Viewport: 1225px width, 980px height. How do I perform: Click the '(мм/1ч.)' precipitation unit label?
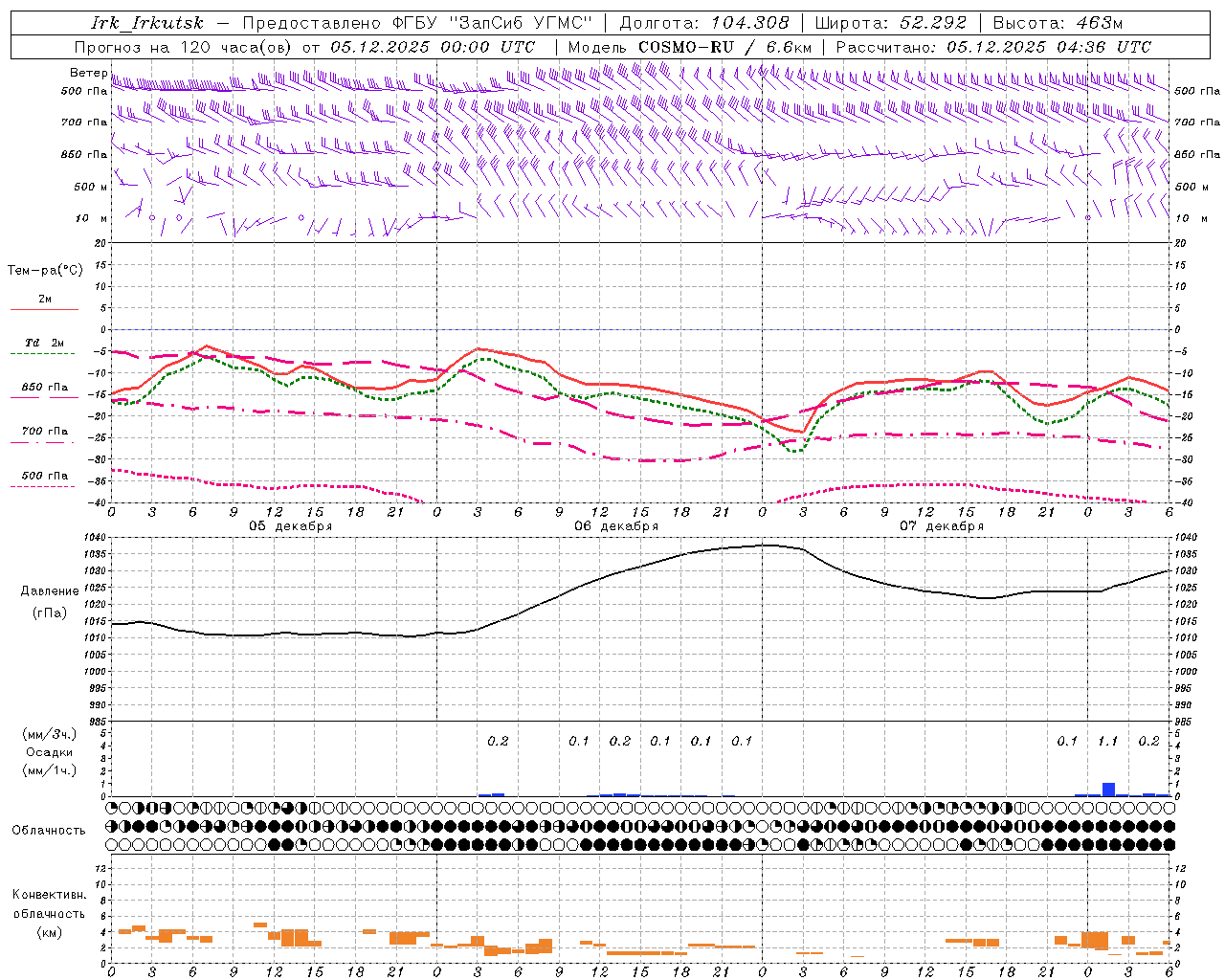tap(49, 770)
